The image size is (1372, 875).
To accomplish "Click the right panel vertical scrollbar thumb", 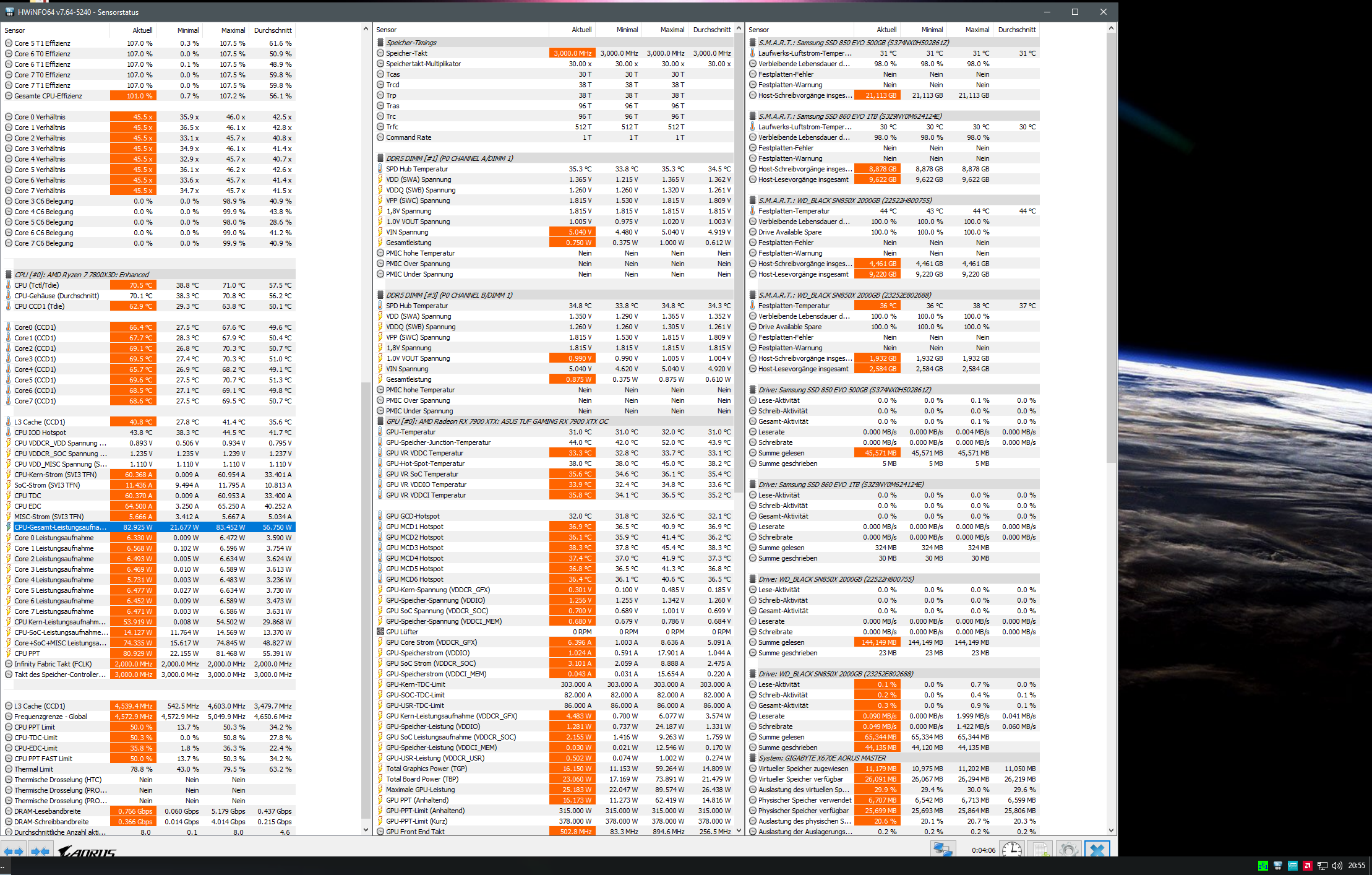I will click(1111, 248).
